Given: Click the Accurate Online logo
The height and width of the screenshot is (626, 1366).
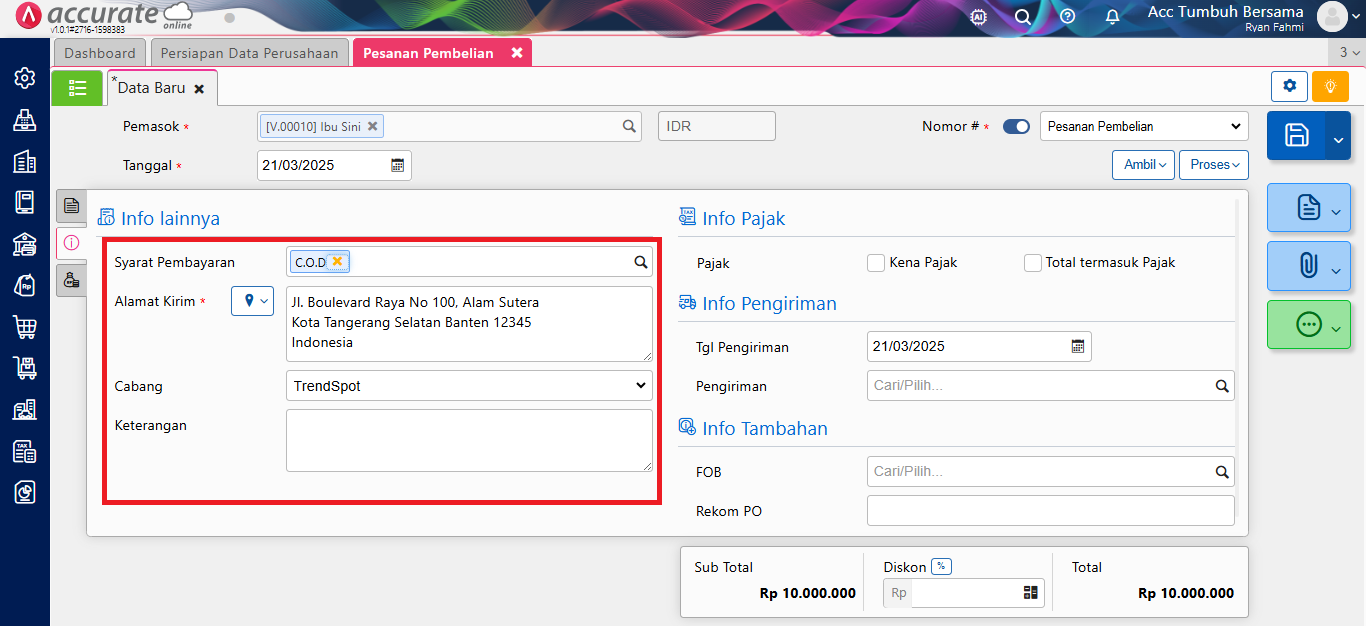Looking at the screenshot, I should pyautogui.click(x=105, y=17).
